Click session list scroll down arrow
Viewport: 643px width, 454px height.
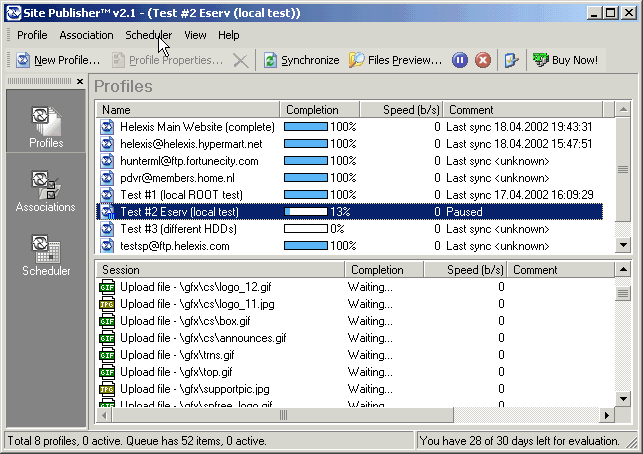[623, 398]
